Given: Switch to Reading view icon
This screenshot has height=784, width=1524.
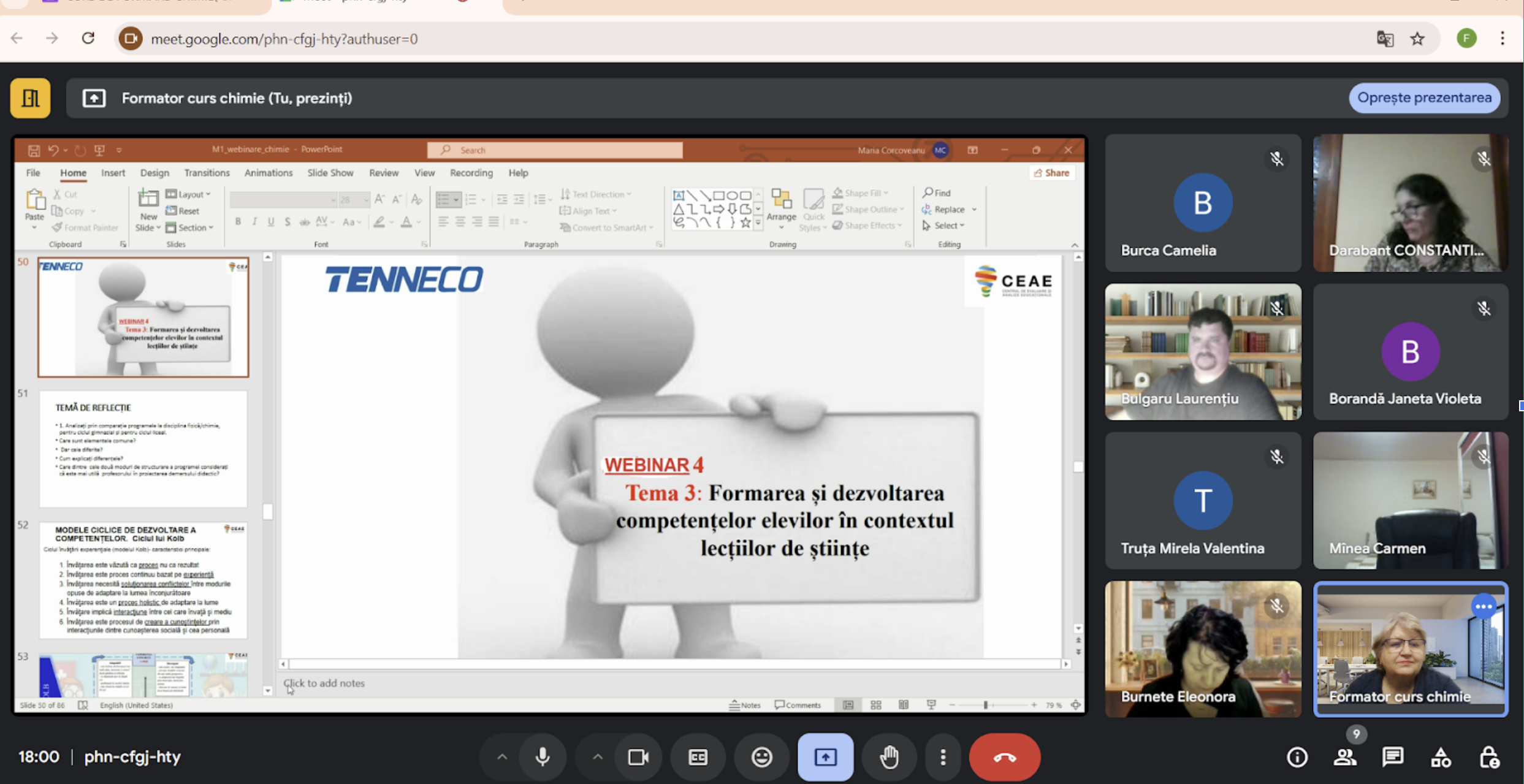Looking at the screenshot, I should pos(904,705).
